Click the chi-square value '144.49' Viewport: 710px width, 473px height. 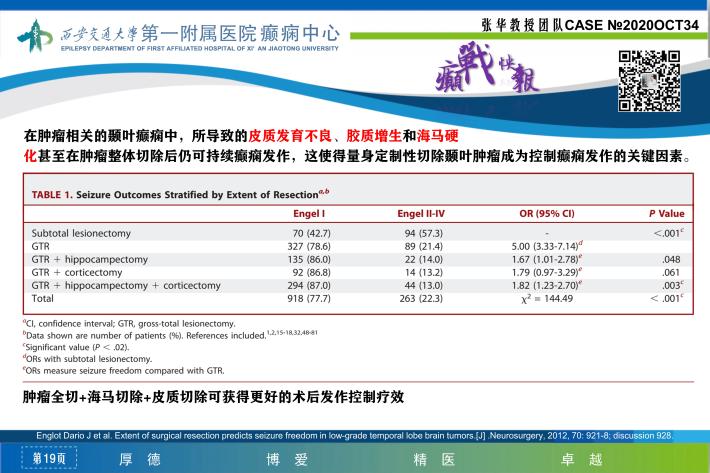(558, 299)
